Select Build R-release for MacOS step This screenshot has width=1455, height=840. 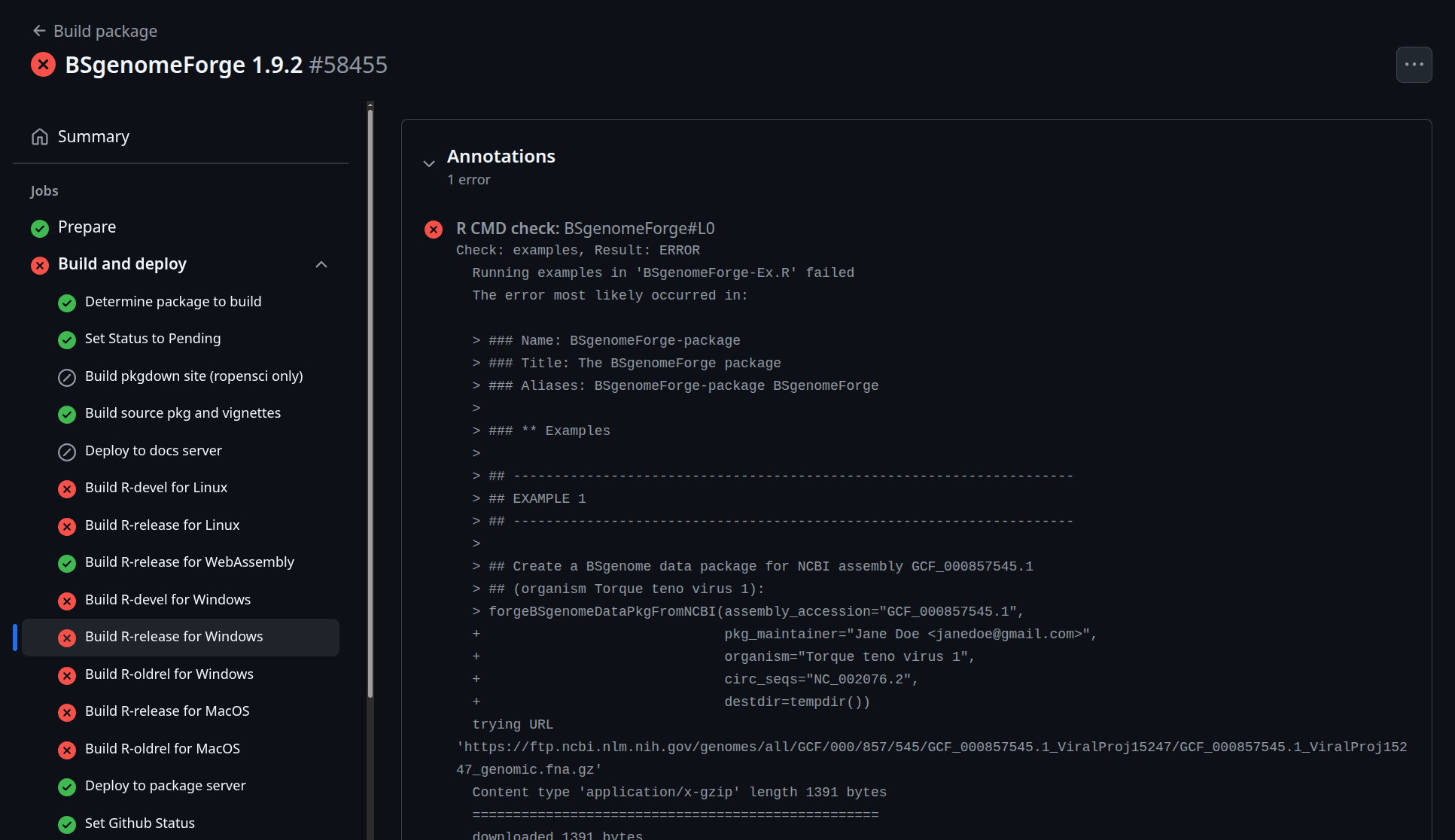point(167,711)
